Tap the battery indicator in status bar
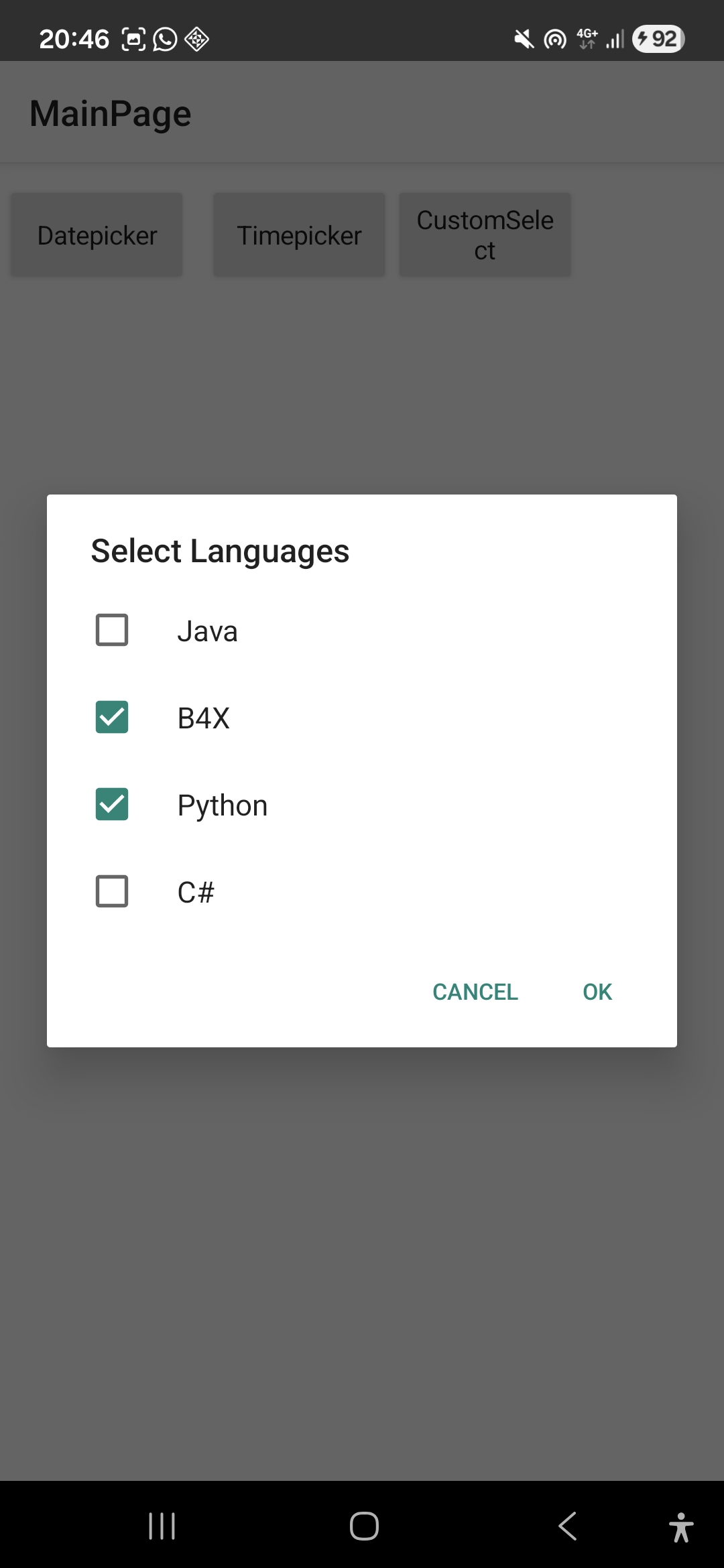Image resolution: width=724 pixels, height=1568 pixels. (x=658, y=39)
